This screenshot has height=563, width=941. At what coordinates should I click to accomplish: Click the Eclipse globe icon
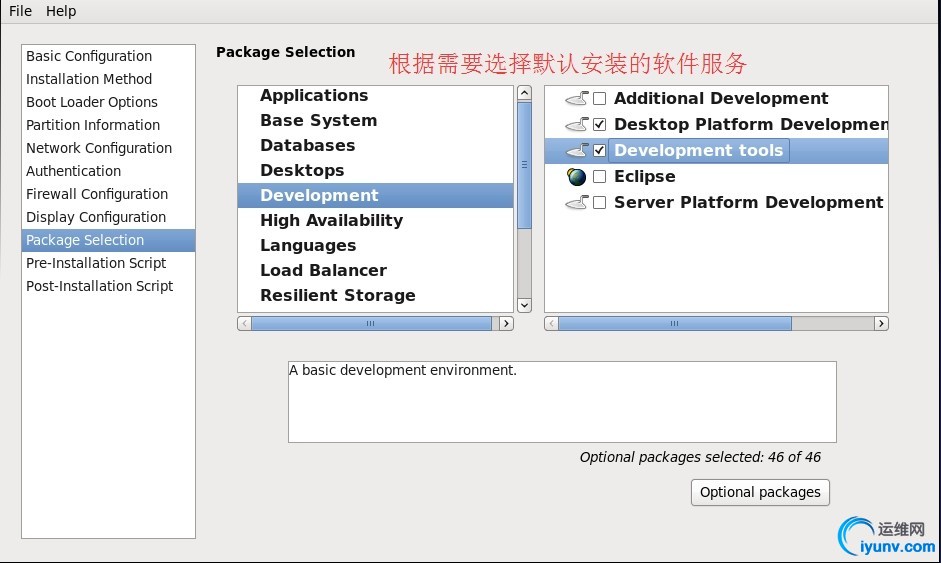click(577, 177)
